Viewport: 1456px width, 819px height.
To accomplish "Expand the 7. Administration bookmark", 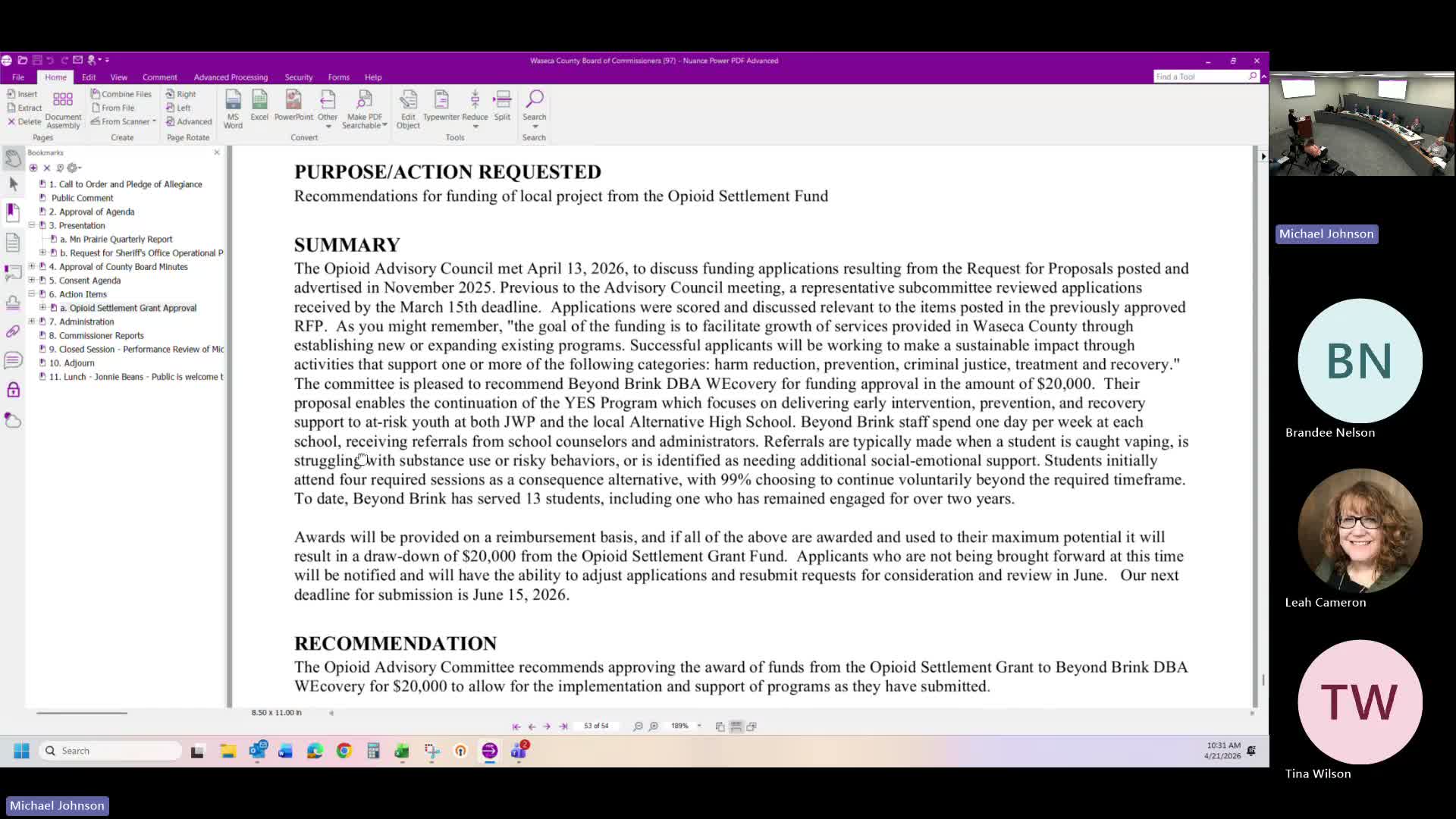I will click(x=32, y=321).
